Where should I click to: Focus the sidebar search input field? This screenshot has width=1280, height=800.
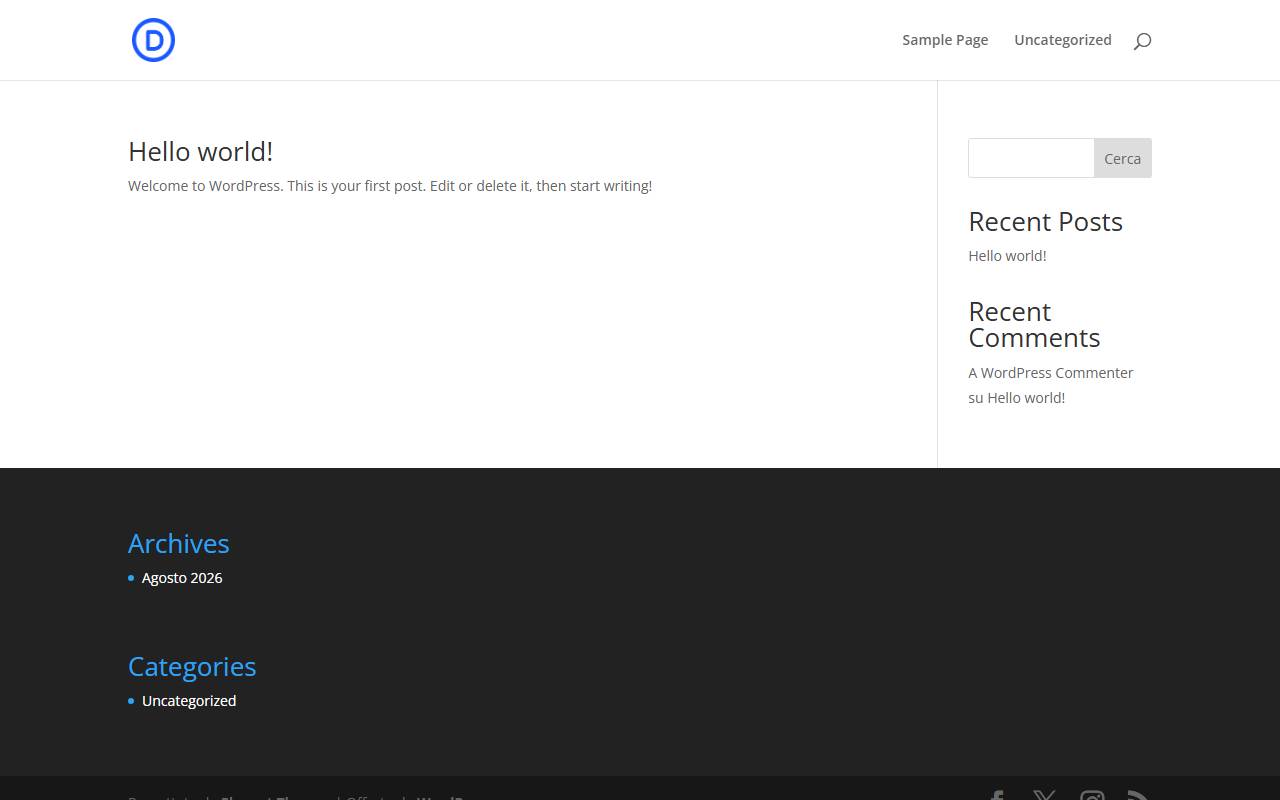[1031, 158]
